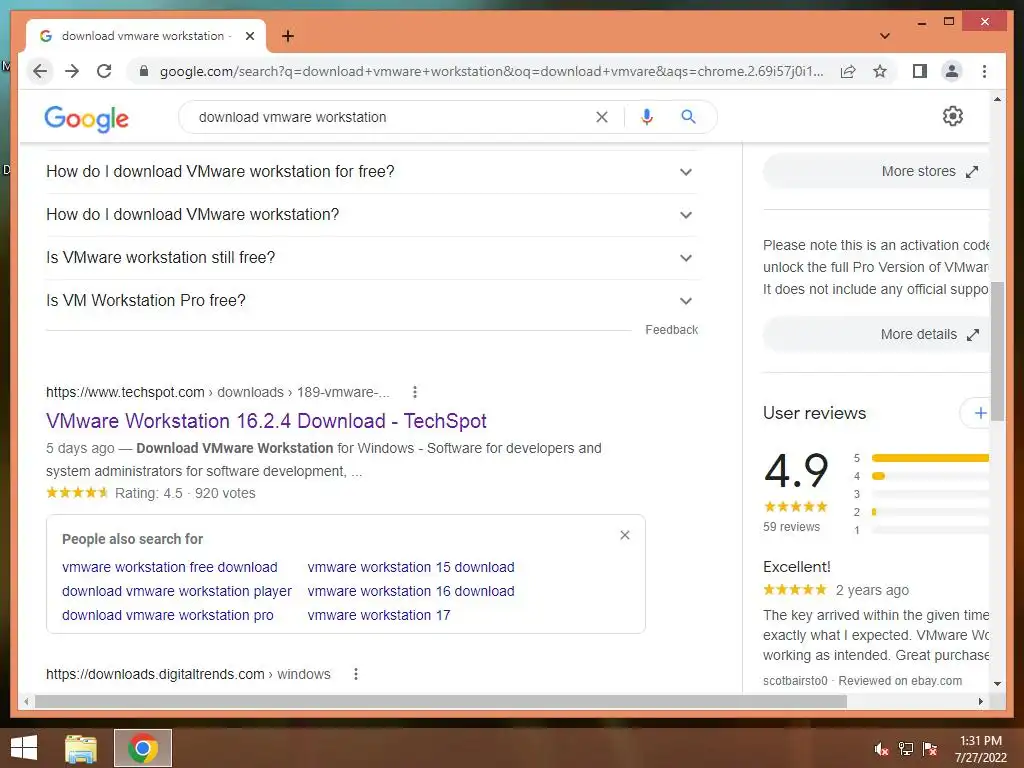1024x768 pixels.
Task: Open Google quick settings gear
Action: click(x=953, y=116)
